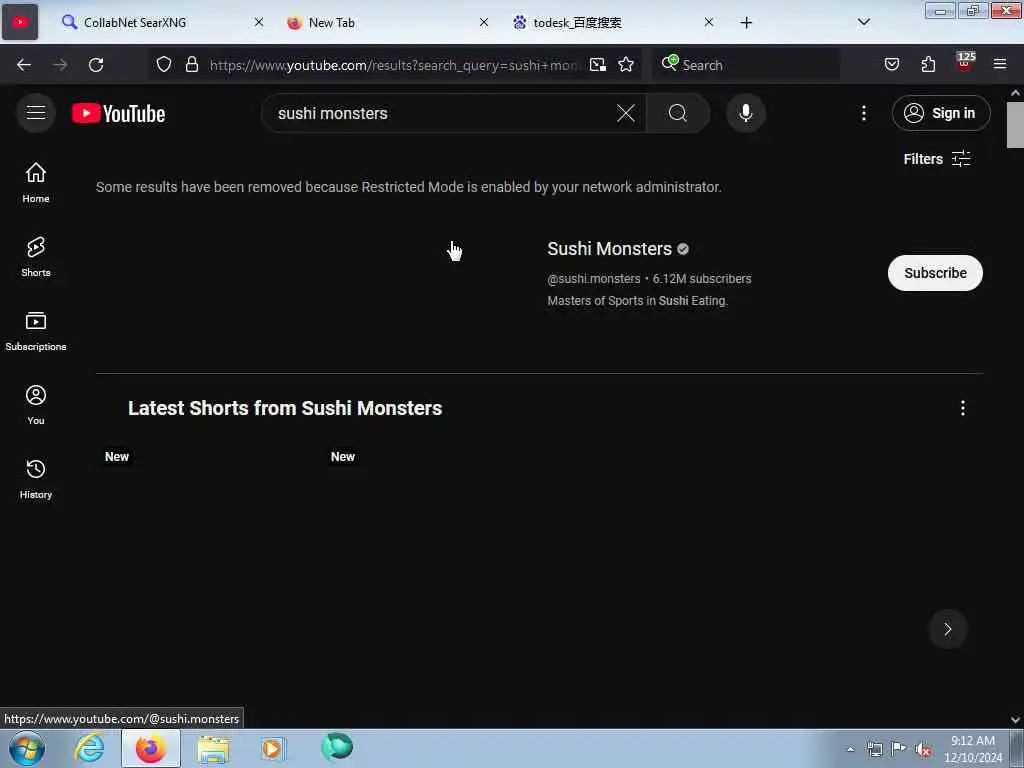Viewport: 1024px width, 768px height.
Task: Start voice search with the microphone
Action: (746, 113)
